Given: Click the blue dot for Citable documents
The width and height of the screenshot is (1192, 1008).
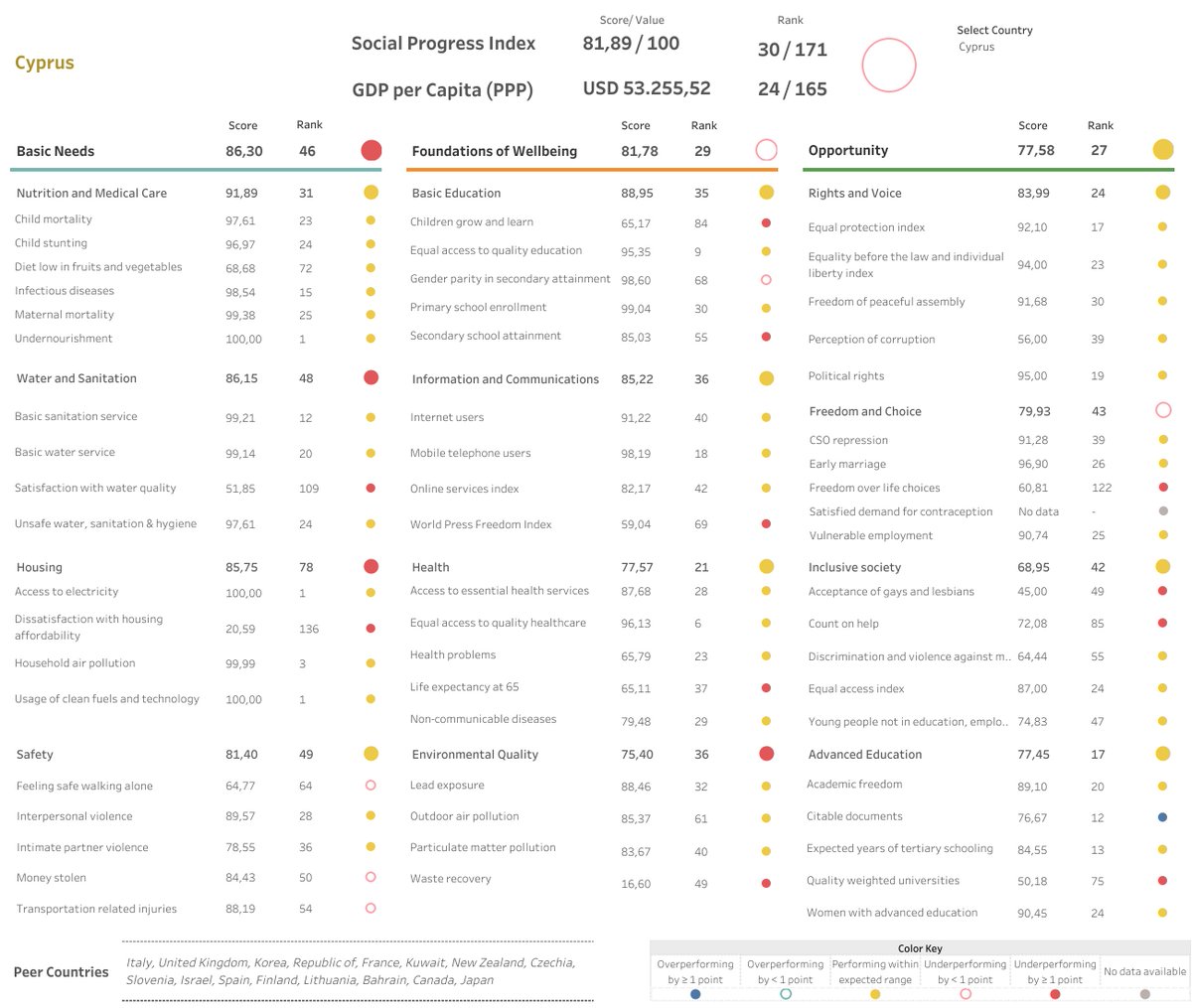Looking at the screenshot, I should (x=1162, y=817).
